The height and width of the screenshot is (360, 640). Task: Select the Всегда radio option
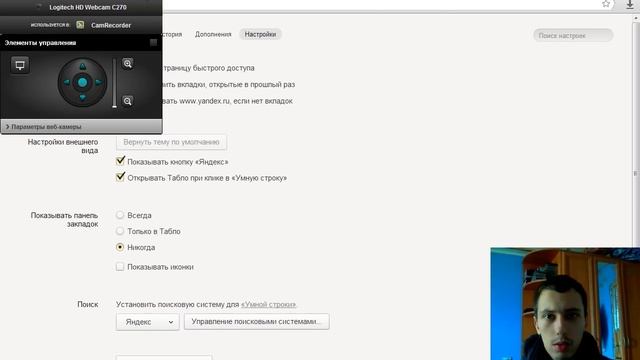click(x=120, y=215)
